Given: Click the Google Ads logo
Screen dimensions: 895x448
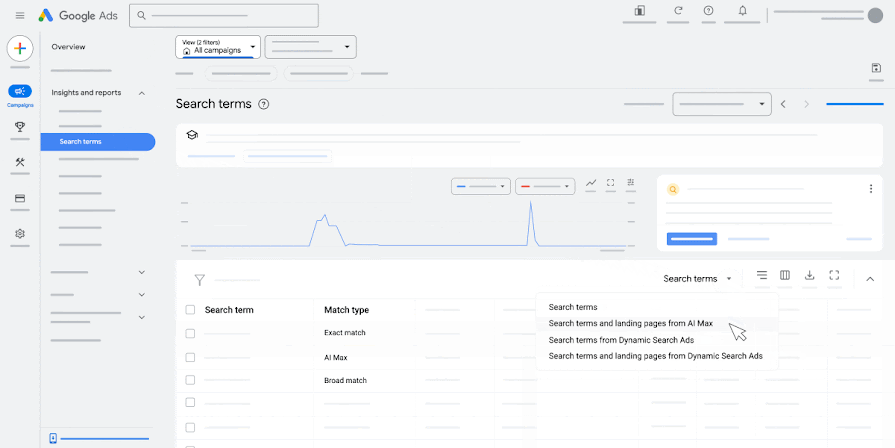Looking at the screenshot, I should [x=78, y=15].
